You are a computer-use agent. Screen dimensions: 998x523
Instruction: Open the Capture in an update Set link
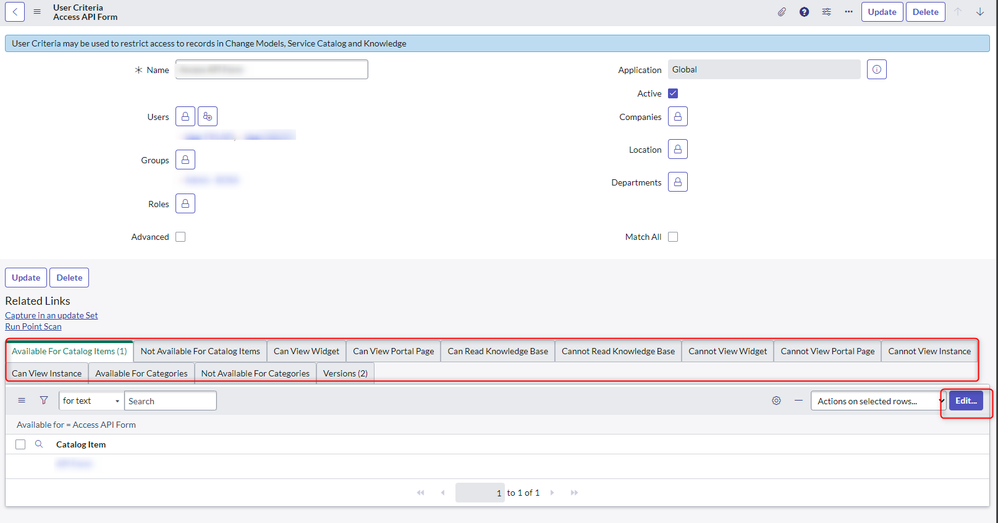click(x=52, y=315)
